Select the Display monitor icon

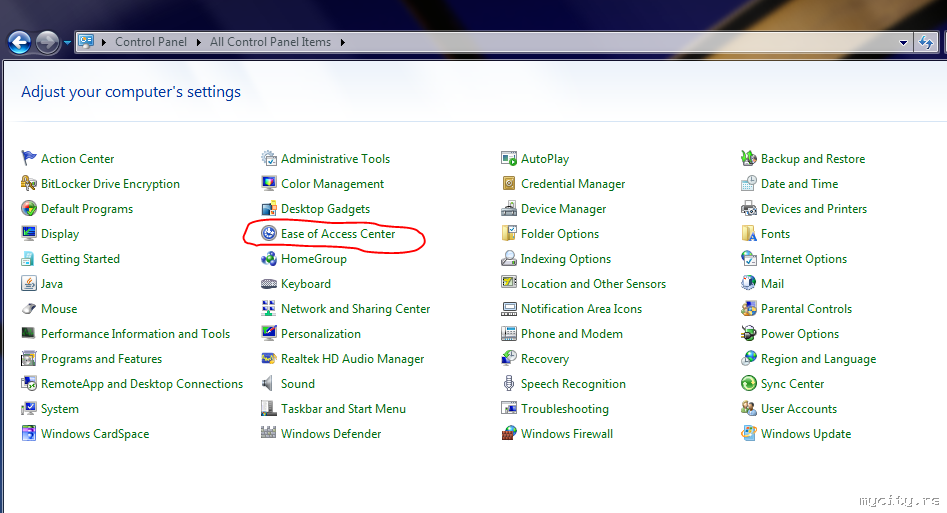click(x=28, y=233)
